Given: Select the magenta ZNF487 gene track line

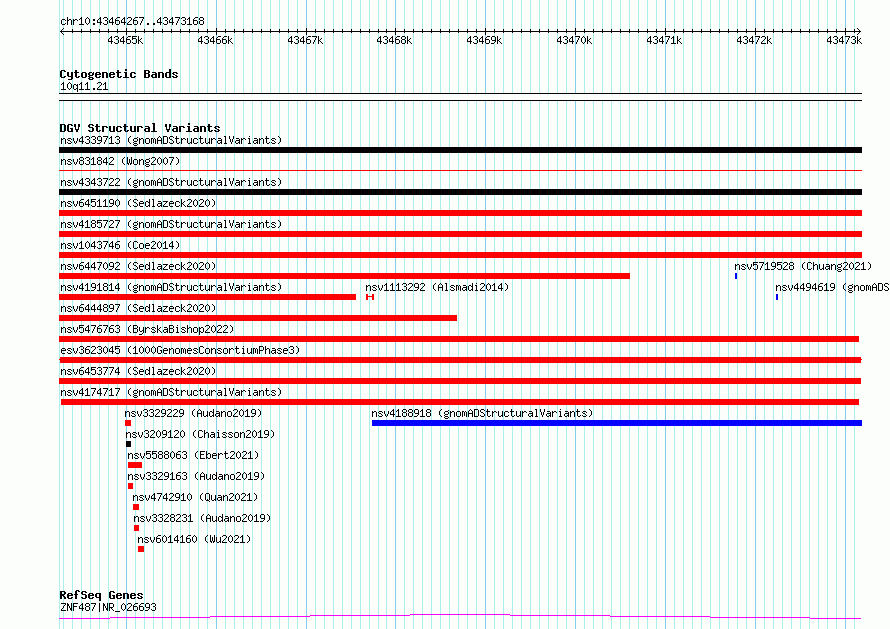Looking at the screenshot, I should 460,617.
